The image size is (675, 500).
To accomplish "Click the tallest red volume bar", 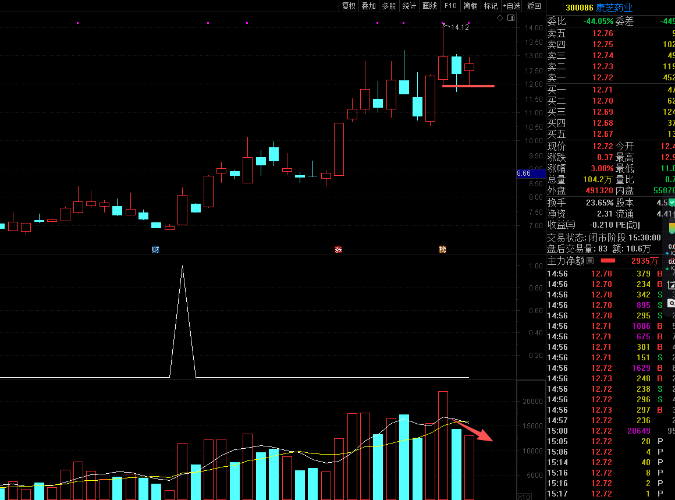I will 443,445.
